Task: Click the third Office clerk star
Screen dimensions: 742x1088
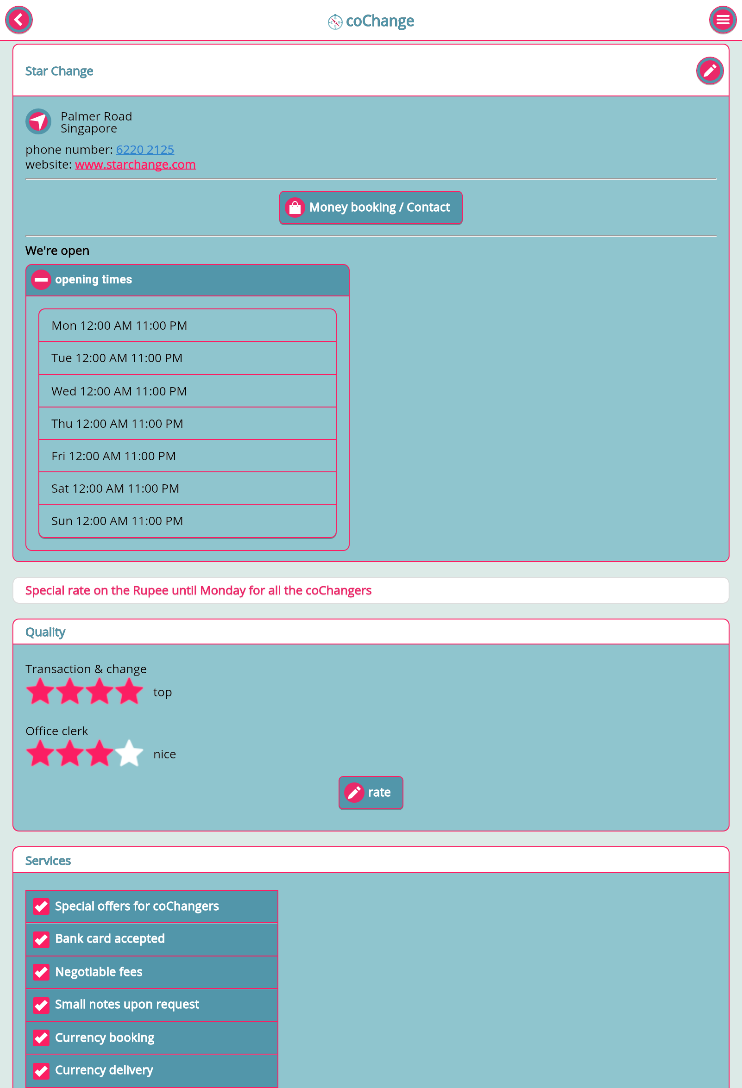Action: click(100, 754)
